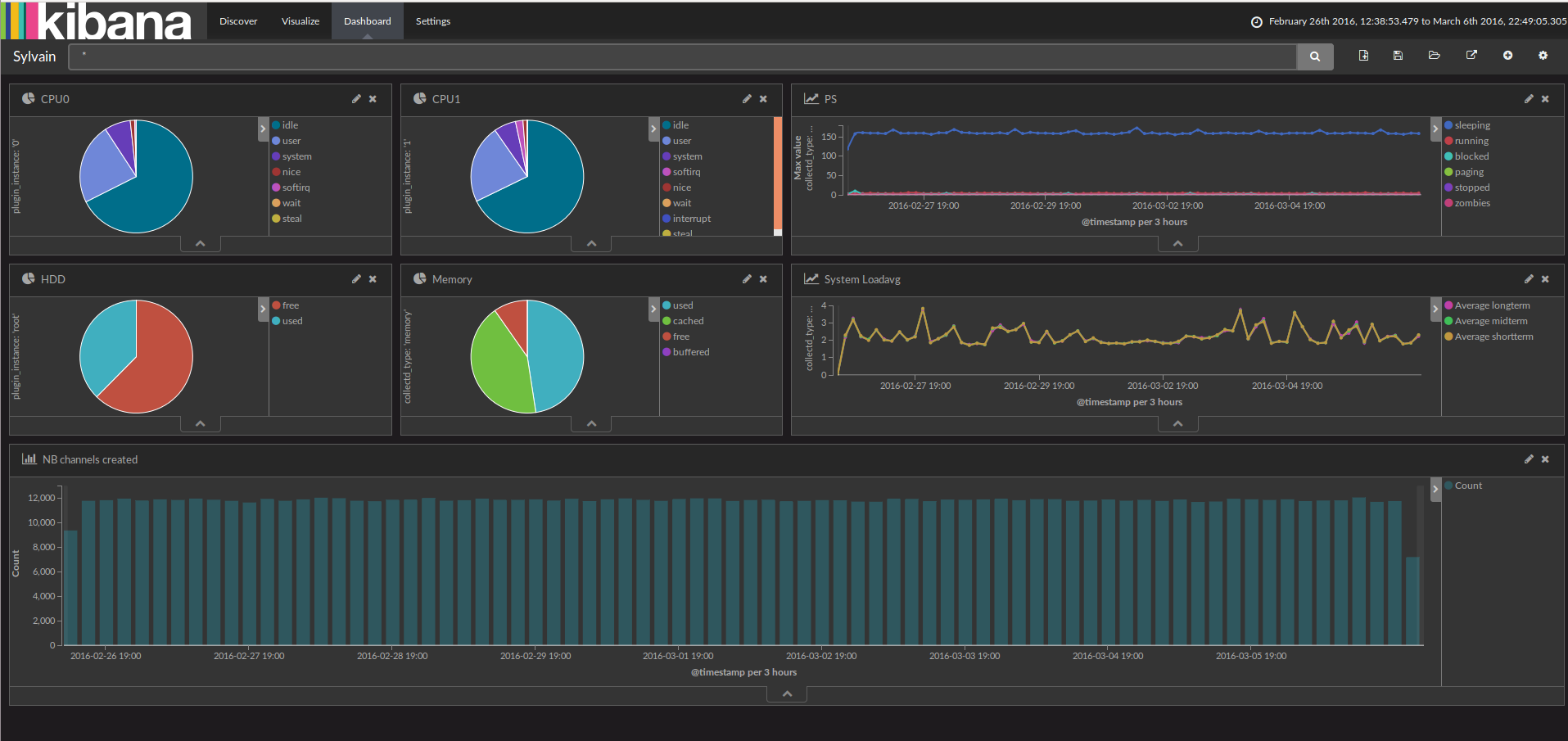
Task: Add visualization with plus circle icon
Action: point(1507,56)
